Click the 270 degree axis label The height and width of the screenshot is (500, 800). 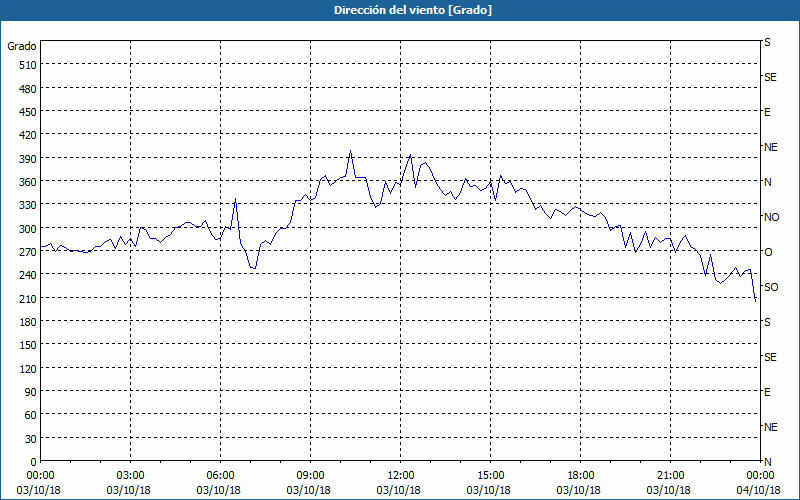[x=28, y=252]
